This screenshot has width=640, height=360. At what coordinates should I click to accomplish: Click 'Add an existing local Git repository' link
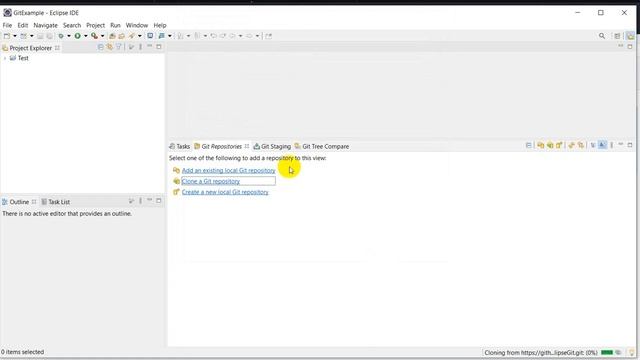coord(229,170)
